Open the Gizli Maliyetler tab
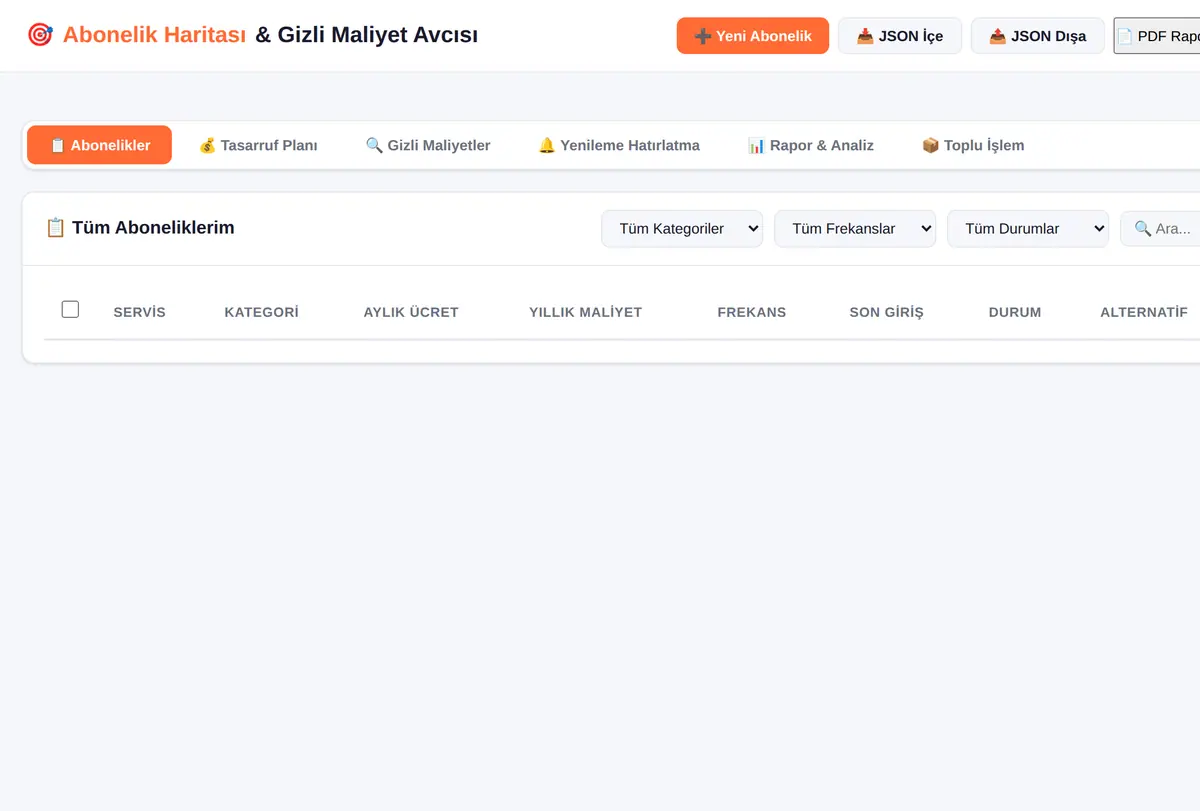Image resolution: width=1200 pixels, height=811 pixels. pos(428,145)
